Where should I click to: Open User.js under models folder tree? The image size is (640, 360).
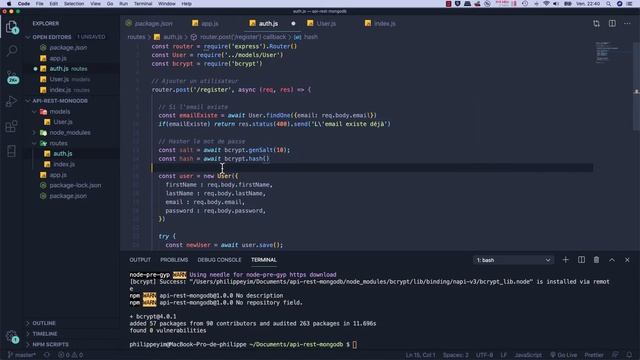click(x=63, y=122)
